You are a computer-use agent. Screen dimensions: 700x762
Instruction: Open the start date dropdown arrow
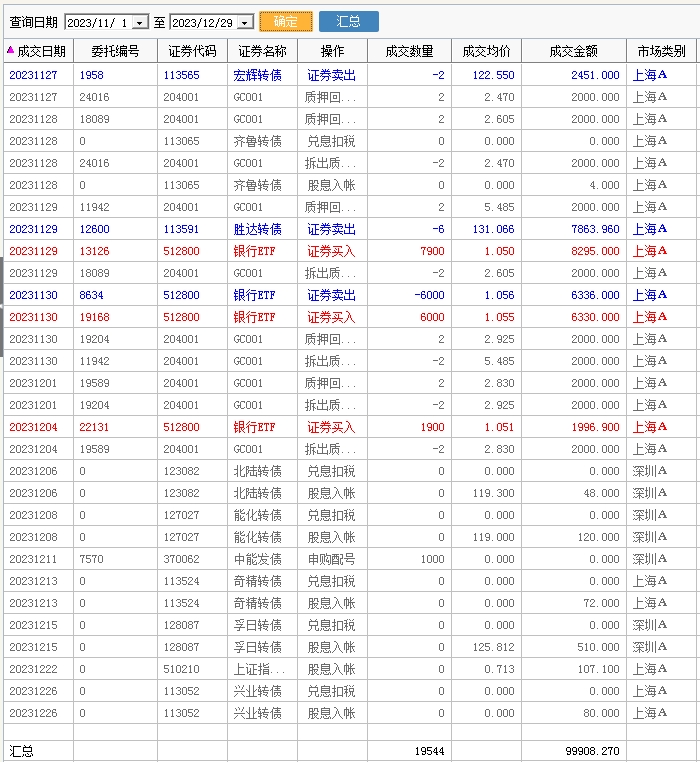(139, 22)
